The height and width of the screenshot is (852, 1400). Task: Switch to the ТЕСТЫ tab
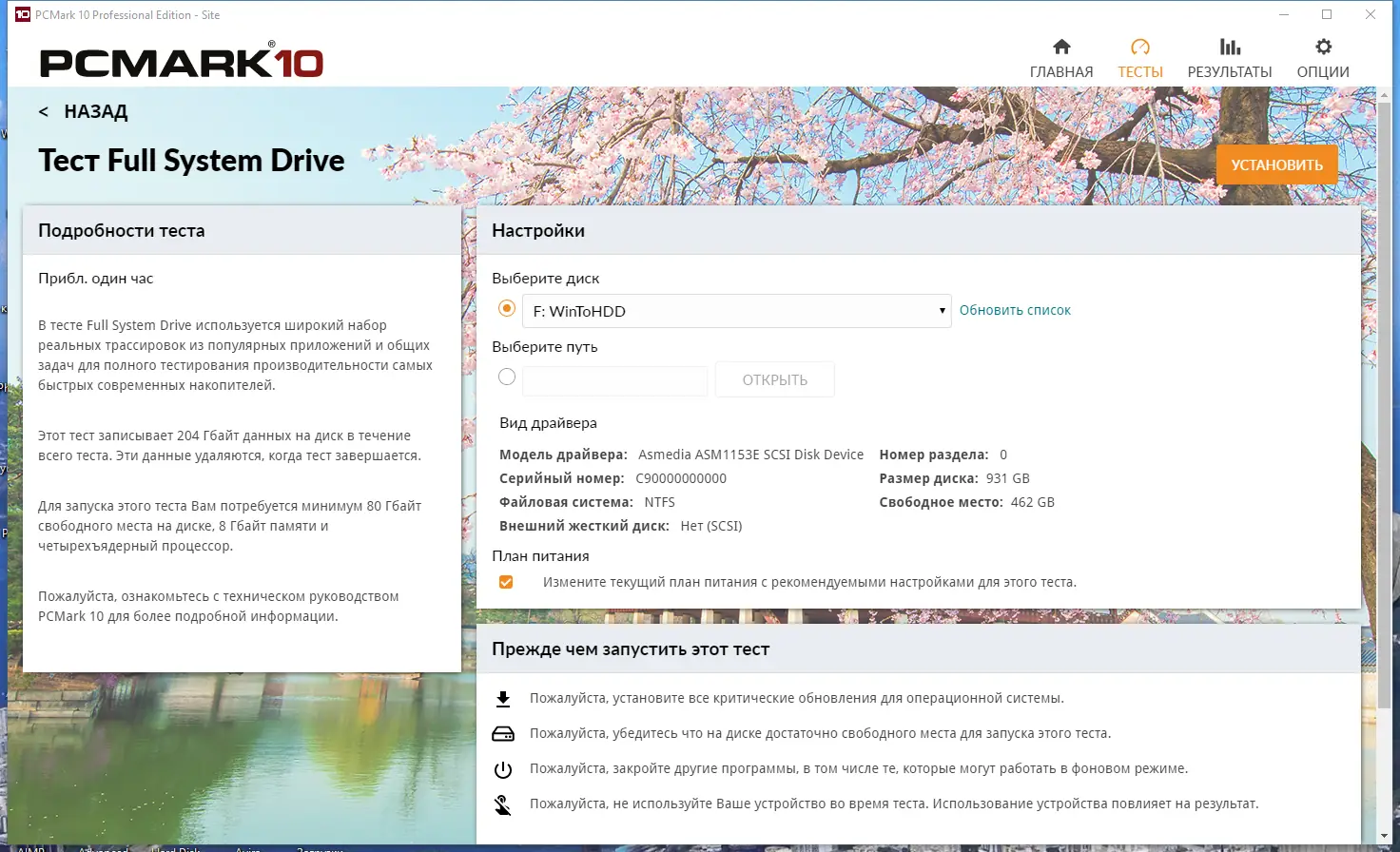coord(1140,59)
